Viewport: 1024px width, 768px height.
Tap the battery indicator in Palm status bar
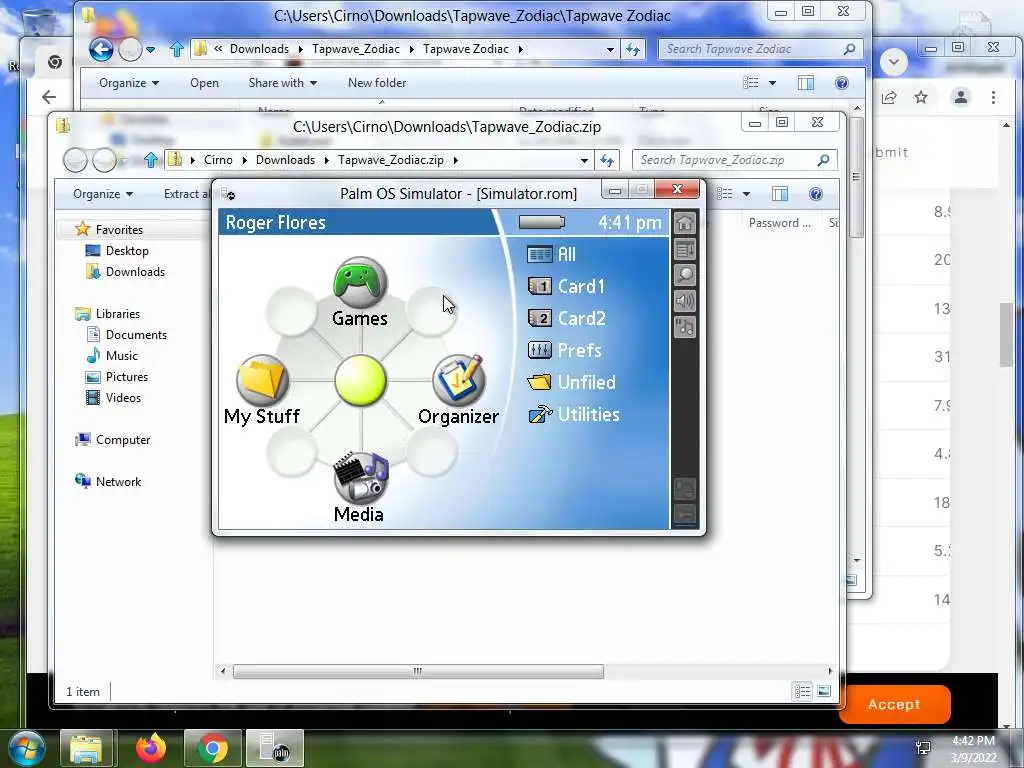[541, 222]
